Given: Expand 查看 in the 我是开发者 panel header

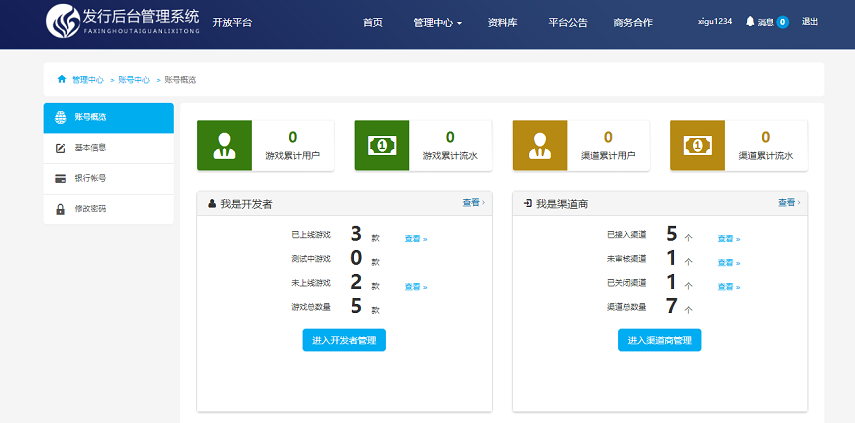Looking at the screenshot, I should pos(473,203).
